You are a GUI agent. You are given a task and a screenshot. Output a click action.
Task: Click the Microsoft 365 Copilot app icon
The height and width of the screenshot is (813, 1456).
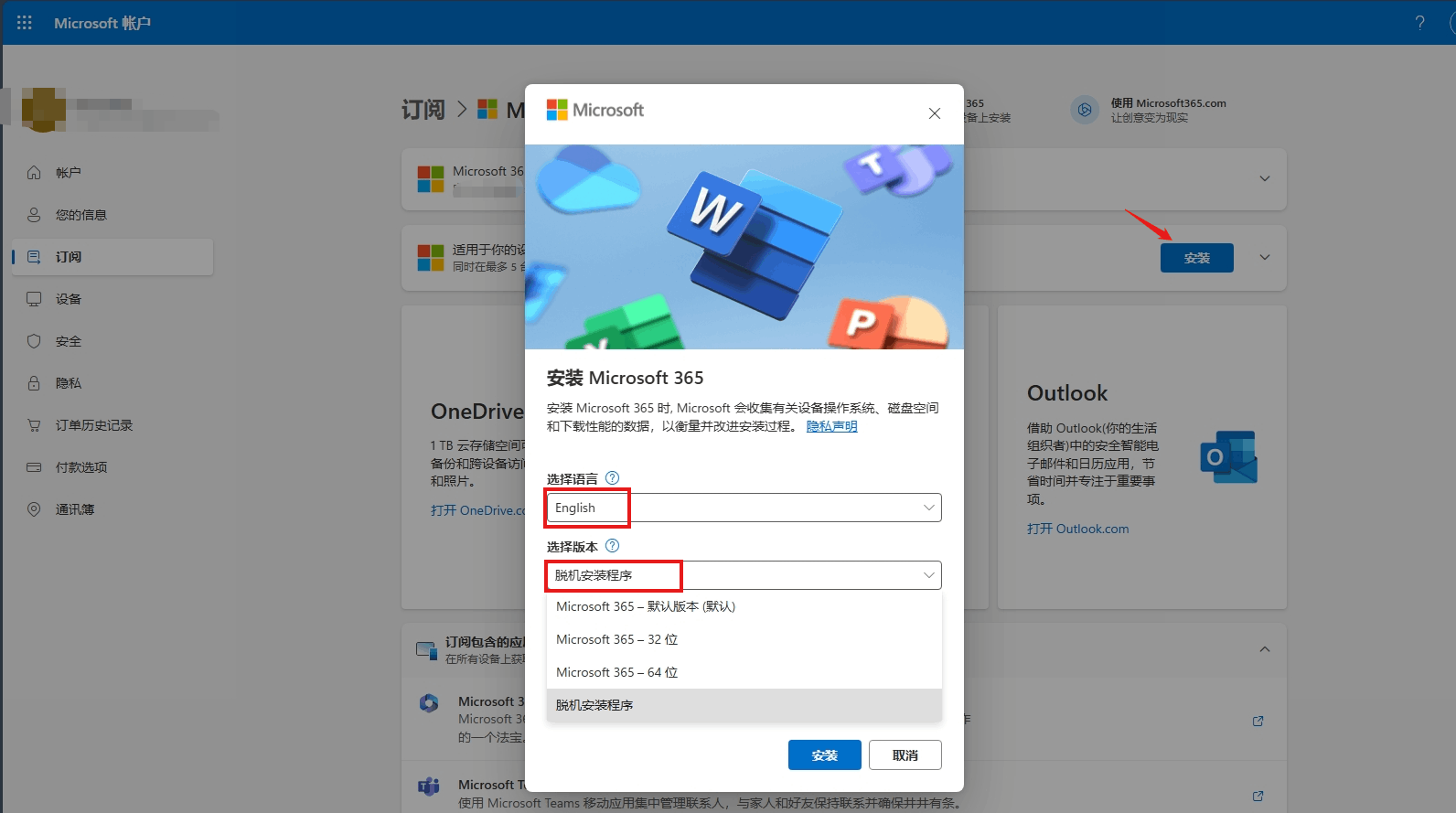(428, 703)
